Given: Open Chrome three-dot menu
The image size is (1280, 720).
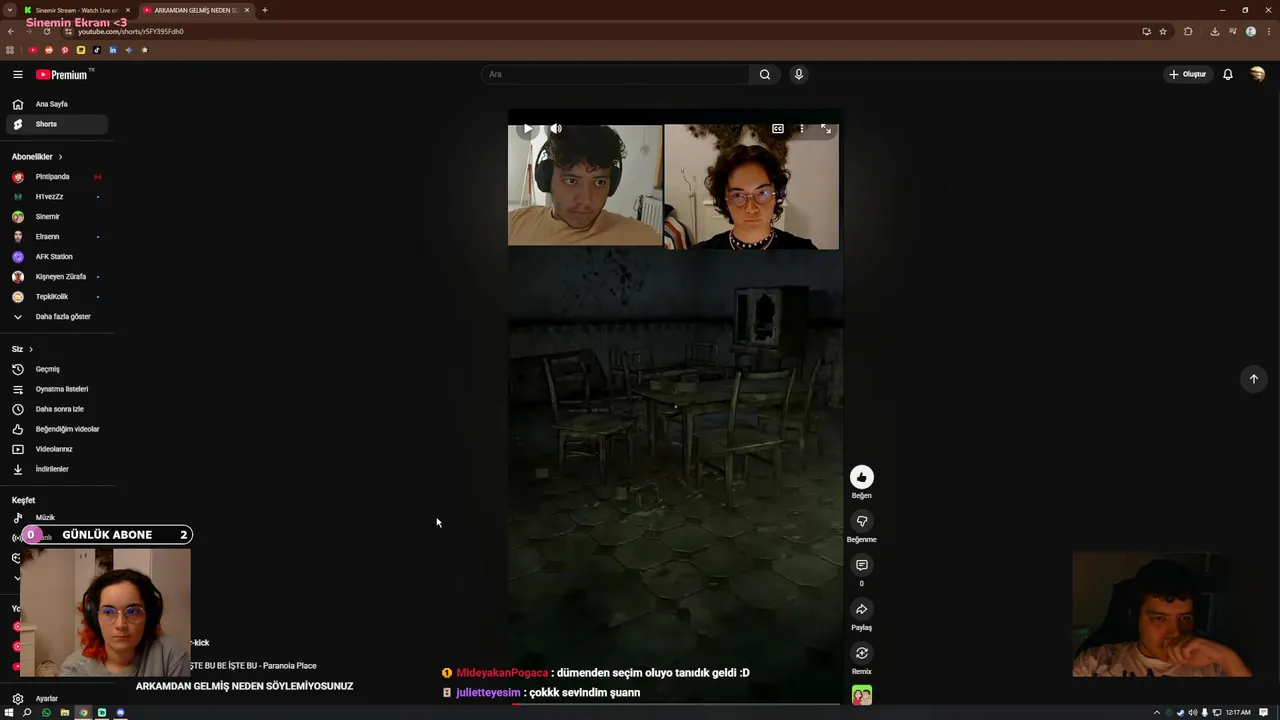Looking at the screenshot, I should click(x=1269, y=31).
